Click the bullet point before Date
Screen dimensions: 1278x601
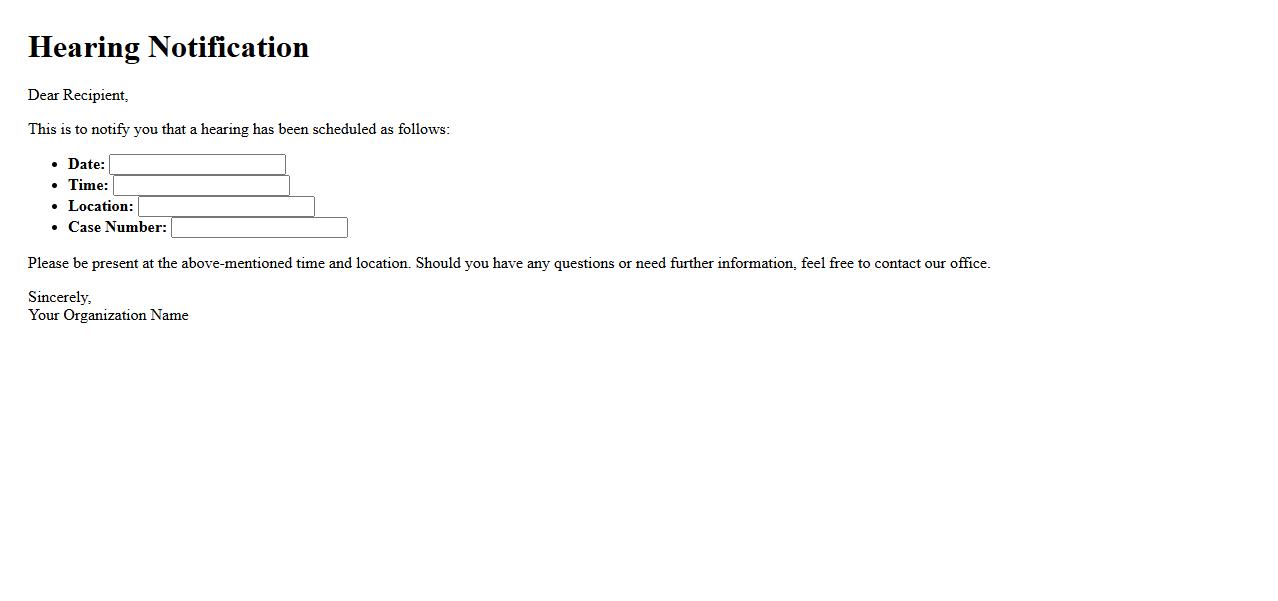54,165
